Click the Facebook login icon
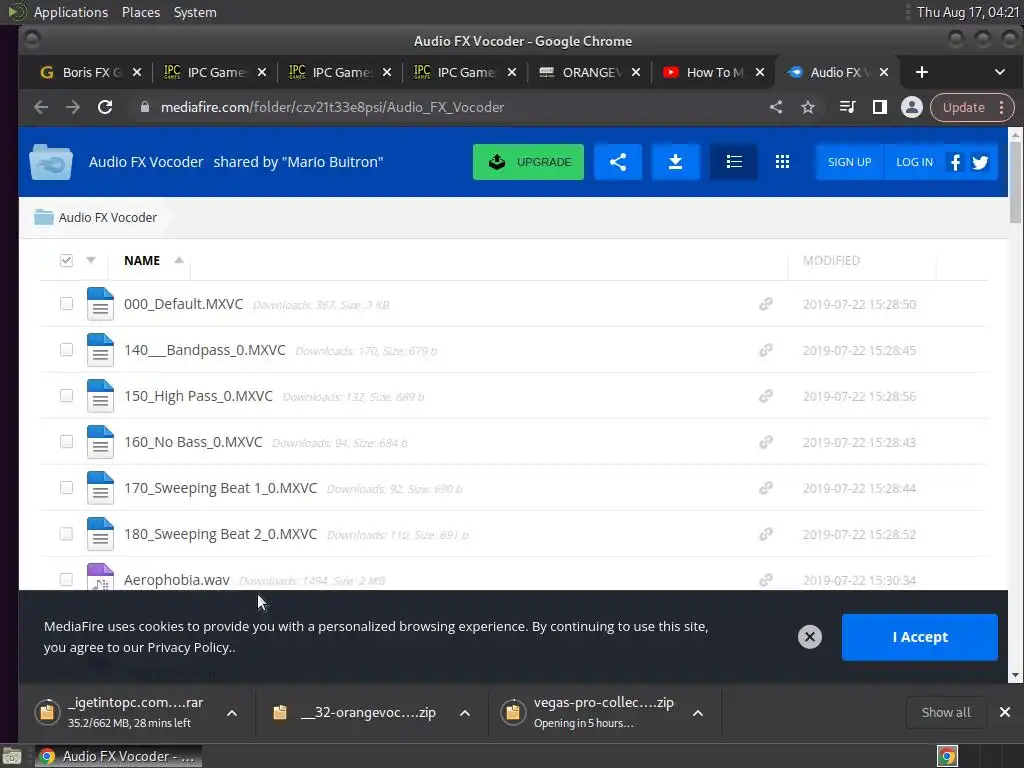 click(x=955, y=162)
